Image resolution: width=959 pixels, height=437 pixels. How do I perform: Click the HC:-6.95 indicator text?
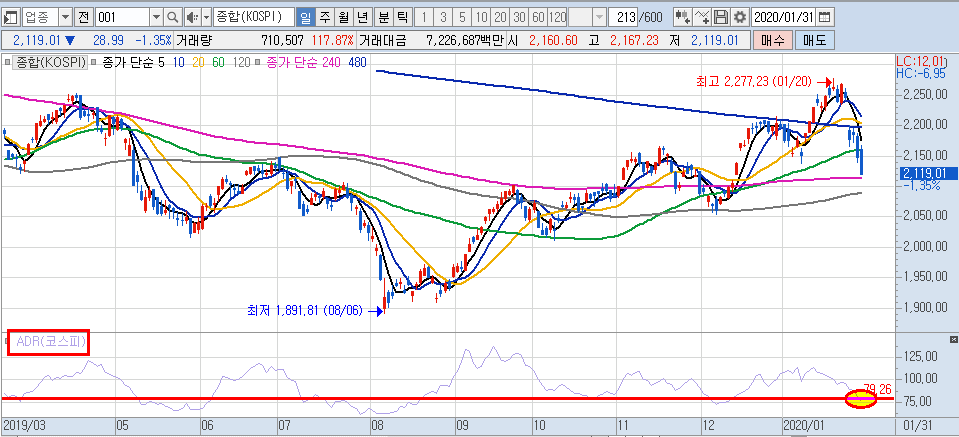coord(920,73)
